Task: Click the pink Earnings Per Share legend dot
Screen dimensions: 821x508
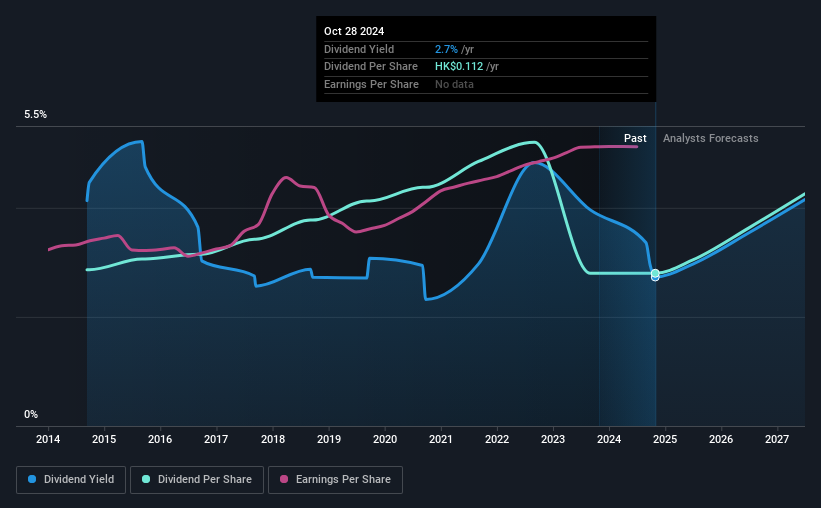Action: pos(284,479)
